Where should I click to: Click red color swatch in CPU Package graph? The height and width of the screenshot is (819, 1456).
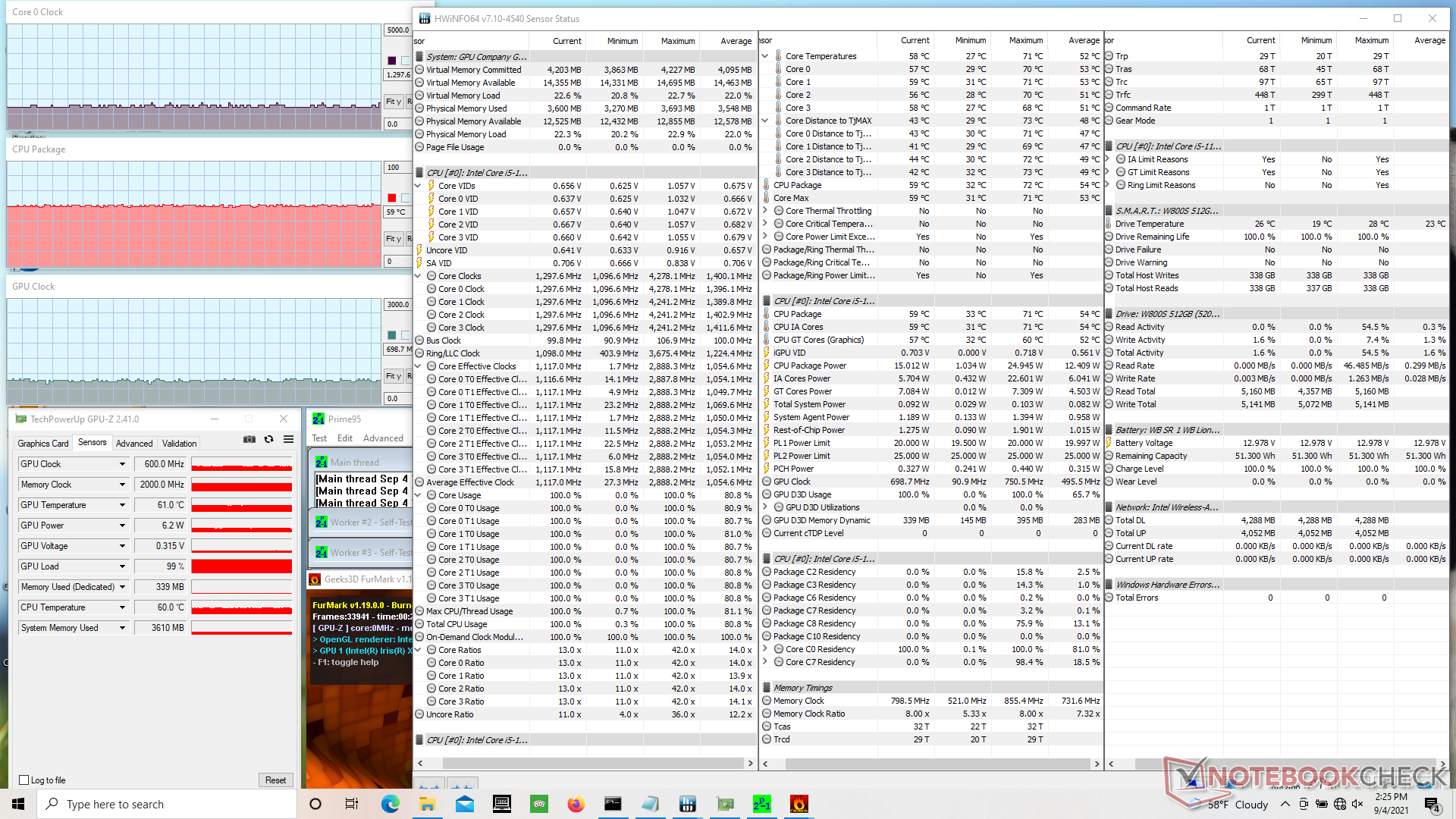392,198
